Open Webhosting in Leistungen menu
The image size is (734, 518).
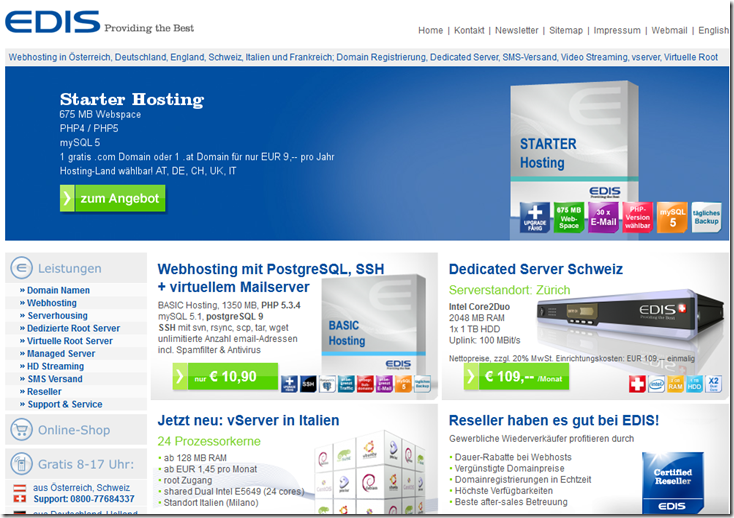[51, 303]
